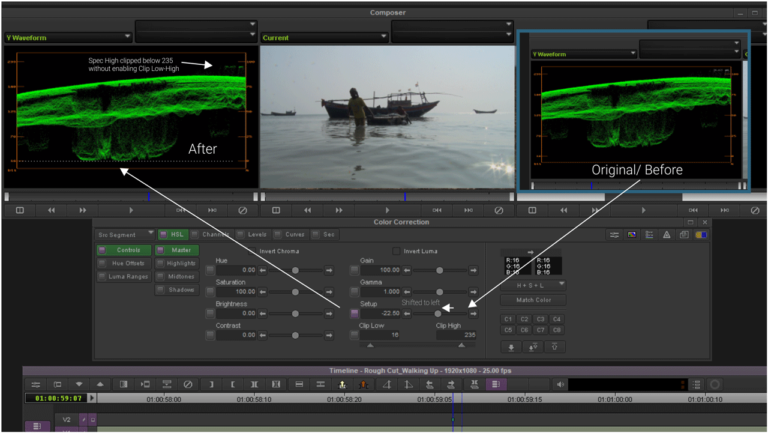Click the highlighted purple color correction mode icon

click(x=496, y=385)
